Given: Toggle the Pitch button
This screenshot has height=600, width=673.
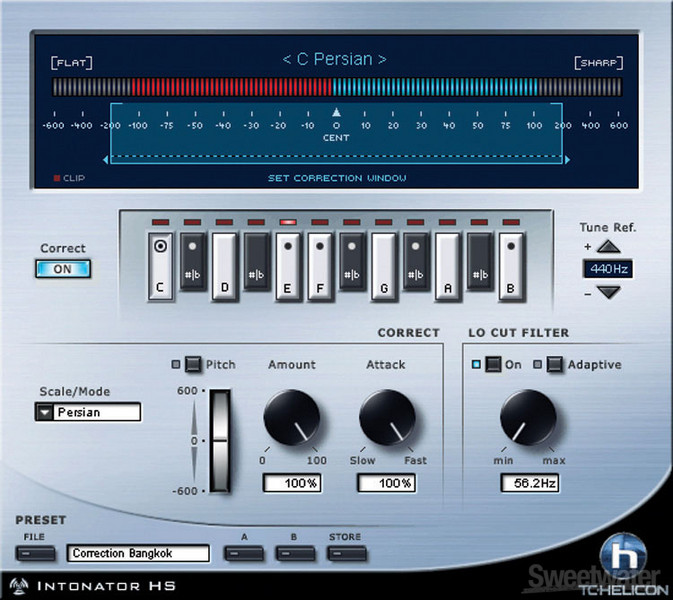Looking at the screenshot, I should point(193,365).
